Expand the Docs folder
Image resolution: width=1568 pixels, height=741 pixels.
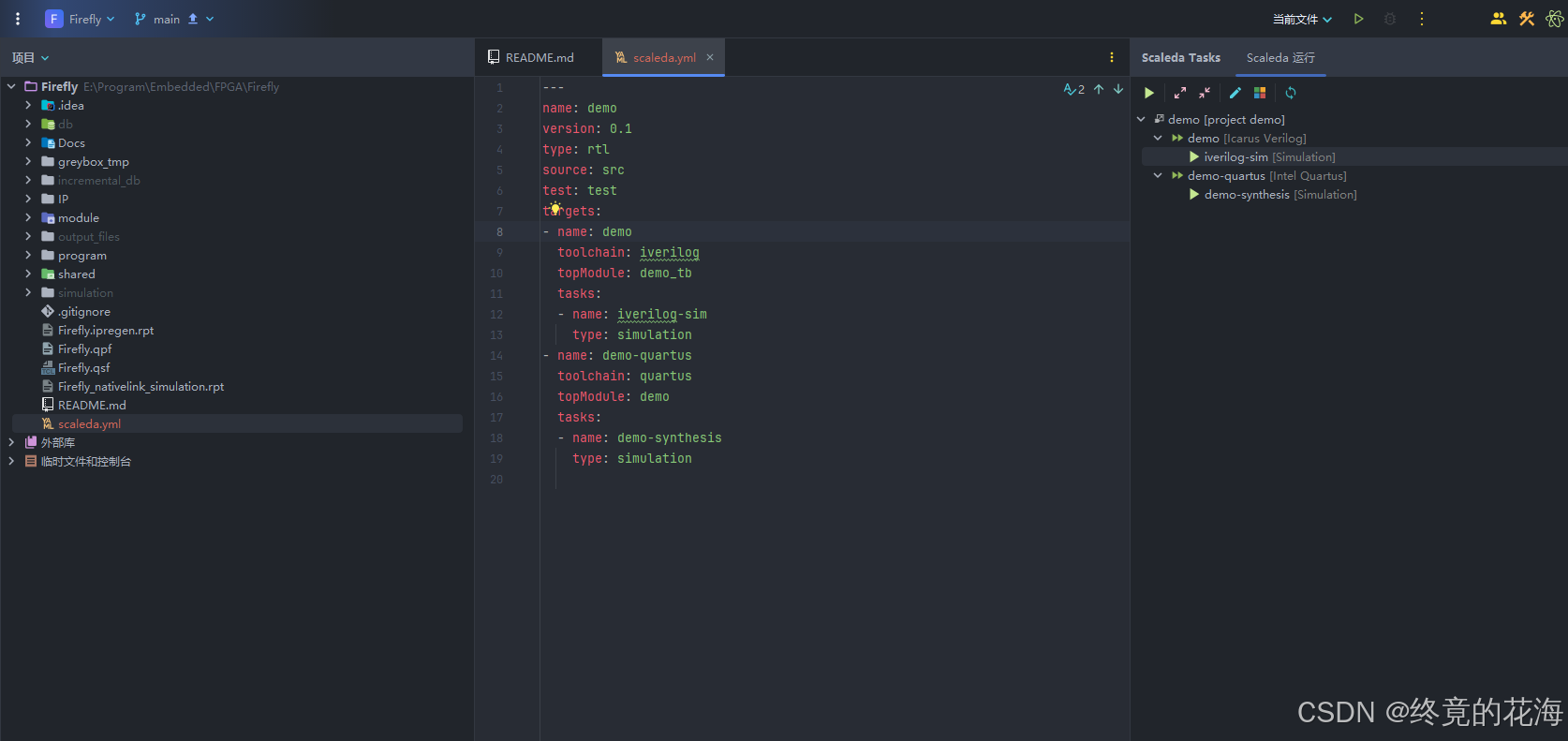28,142
